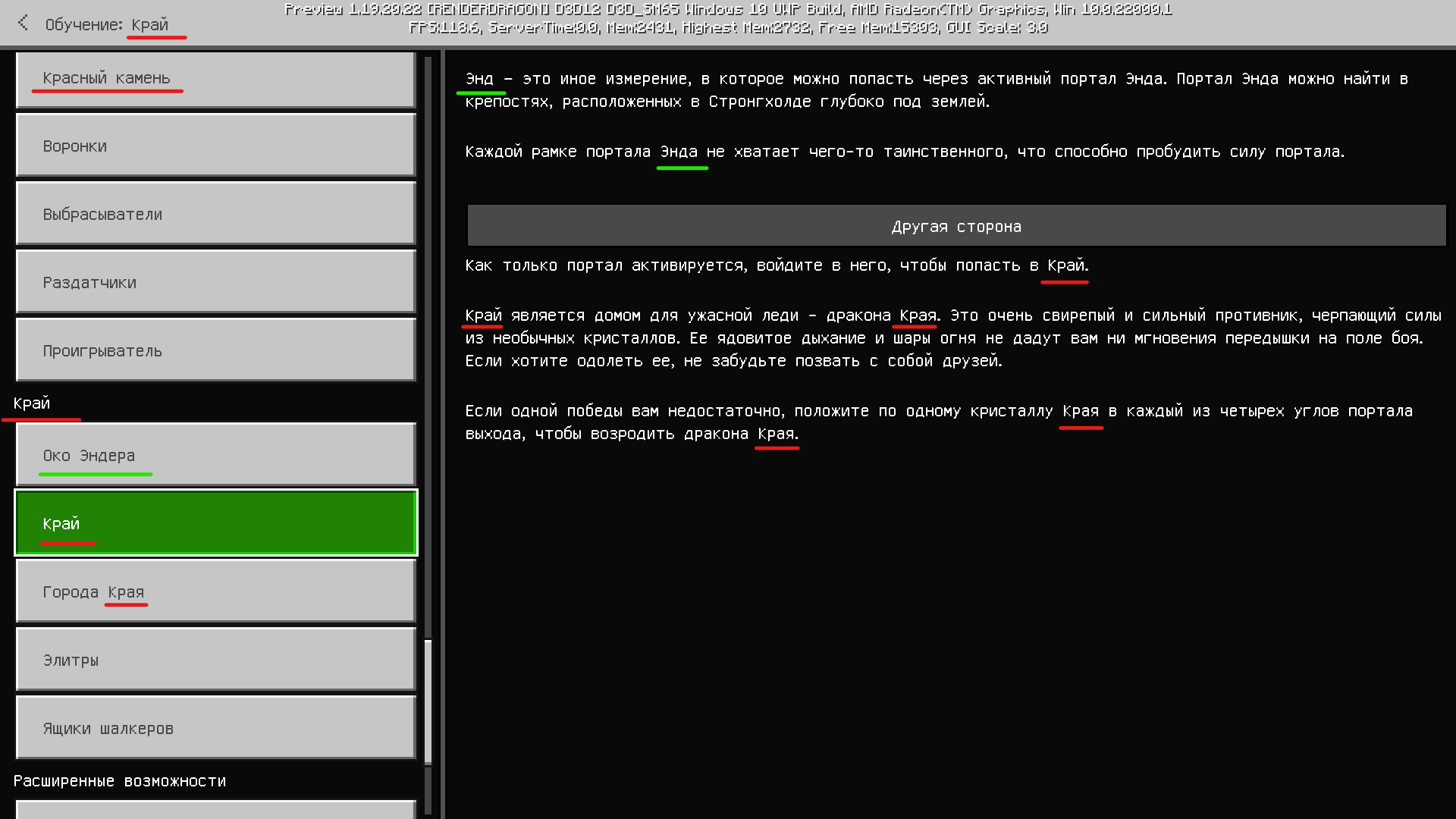Viewport: 1456px width, 819px height.
Task: Select the Воронки topic
Action: tap(215, 146)
